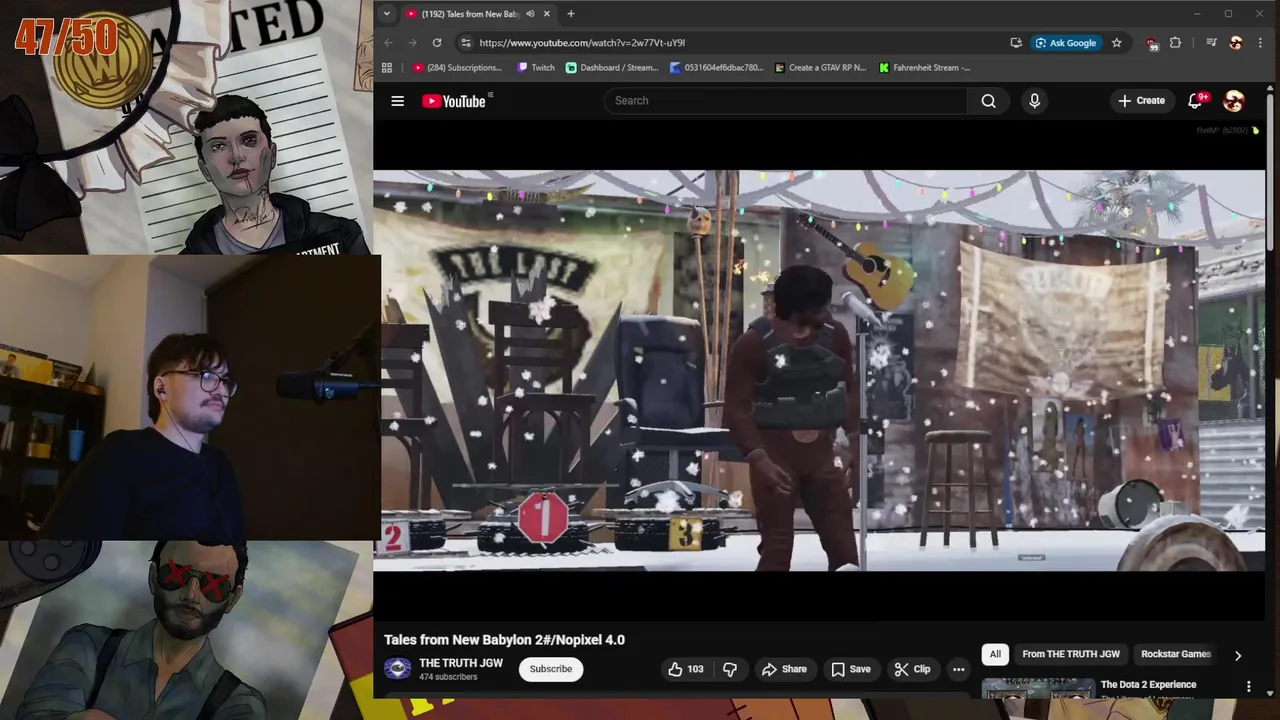
Task: Open THE TRUTH JGW channel name
Action: (x=461, y=663)
